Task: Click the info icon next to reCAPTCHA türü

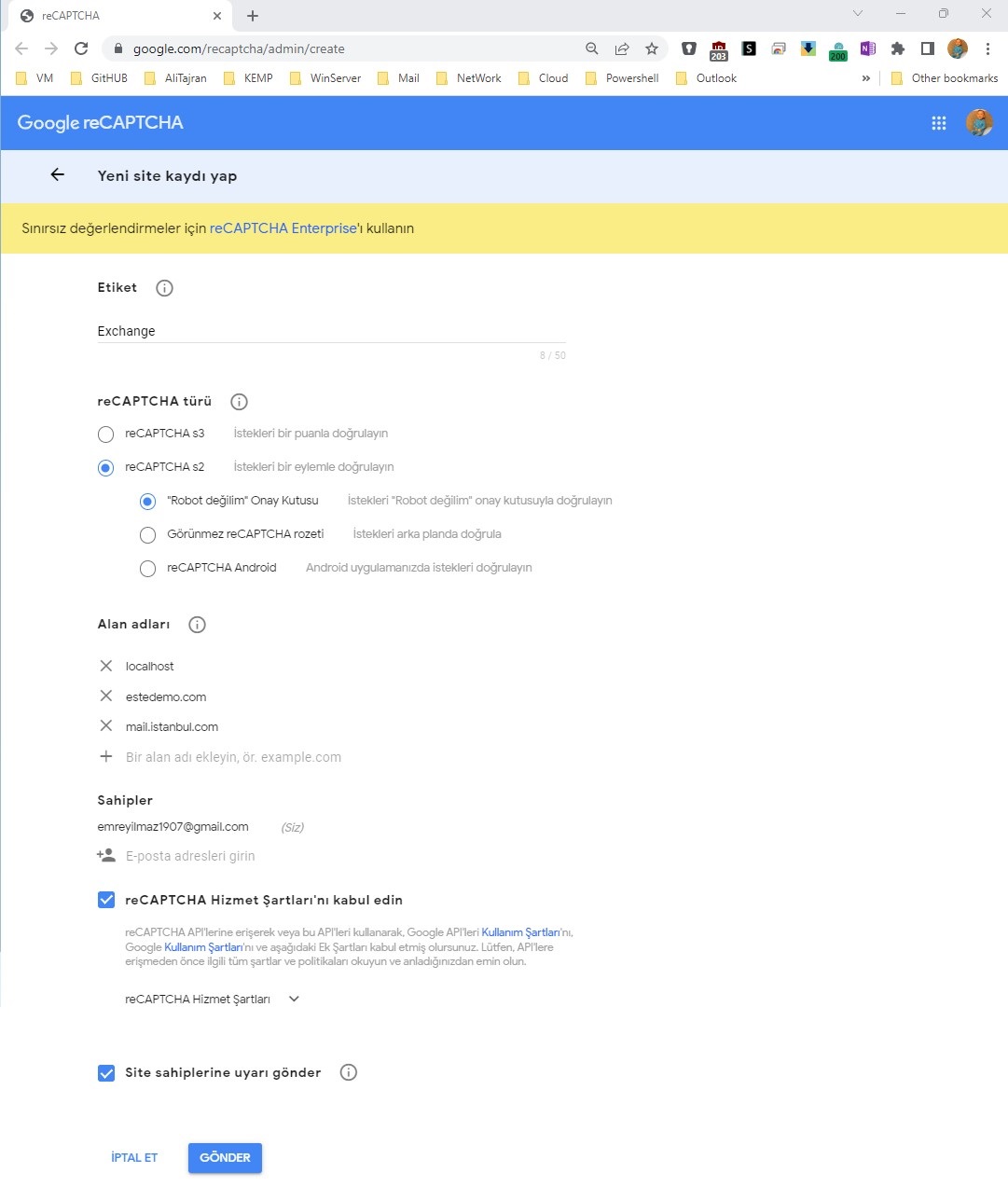Action: (x=239, y=402)
